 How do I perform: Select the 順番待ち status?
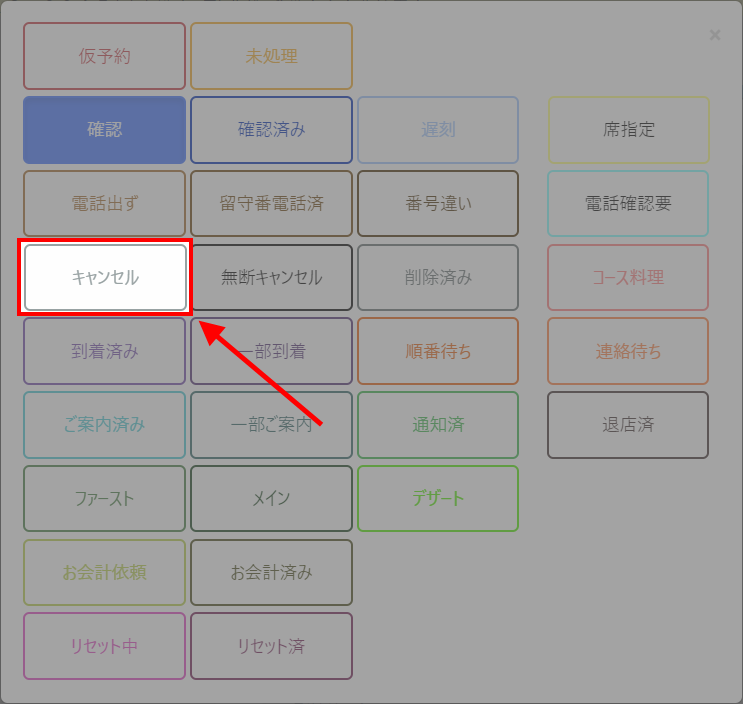438,351
